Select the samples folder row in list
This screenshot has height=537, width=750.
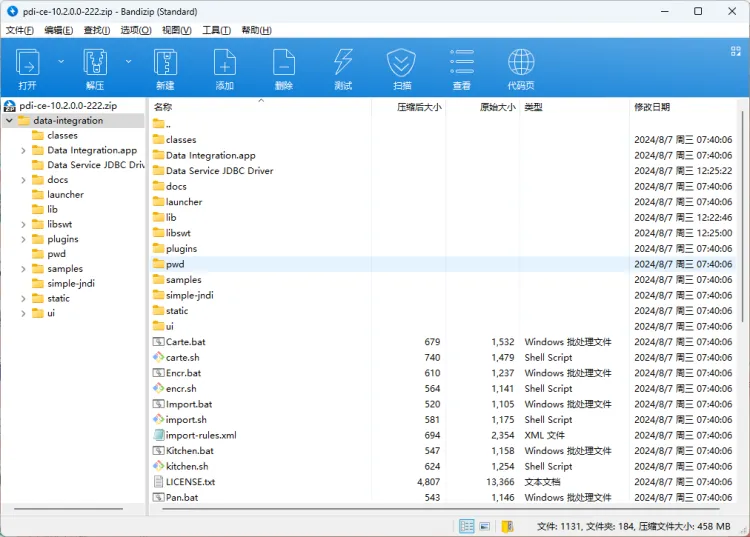(x=443, y=279)
